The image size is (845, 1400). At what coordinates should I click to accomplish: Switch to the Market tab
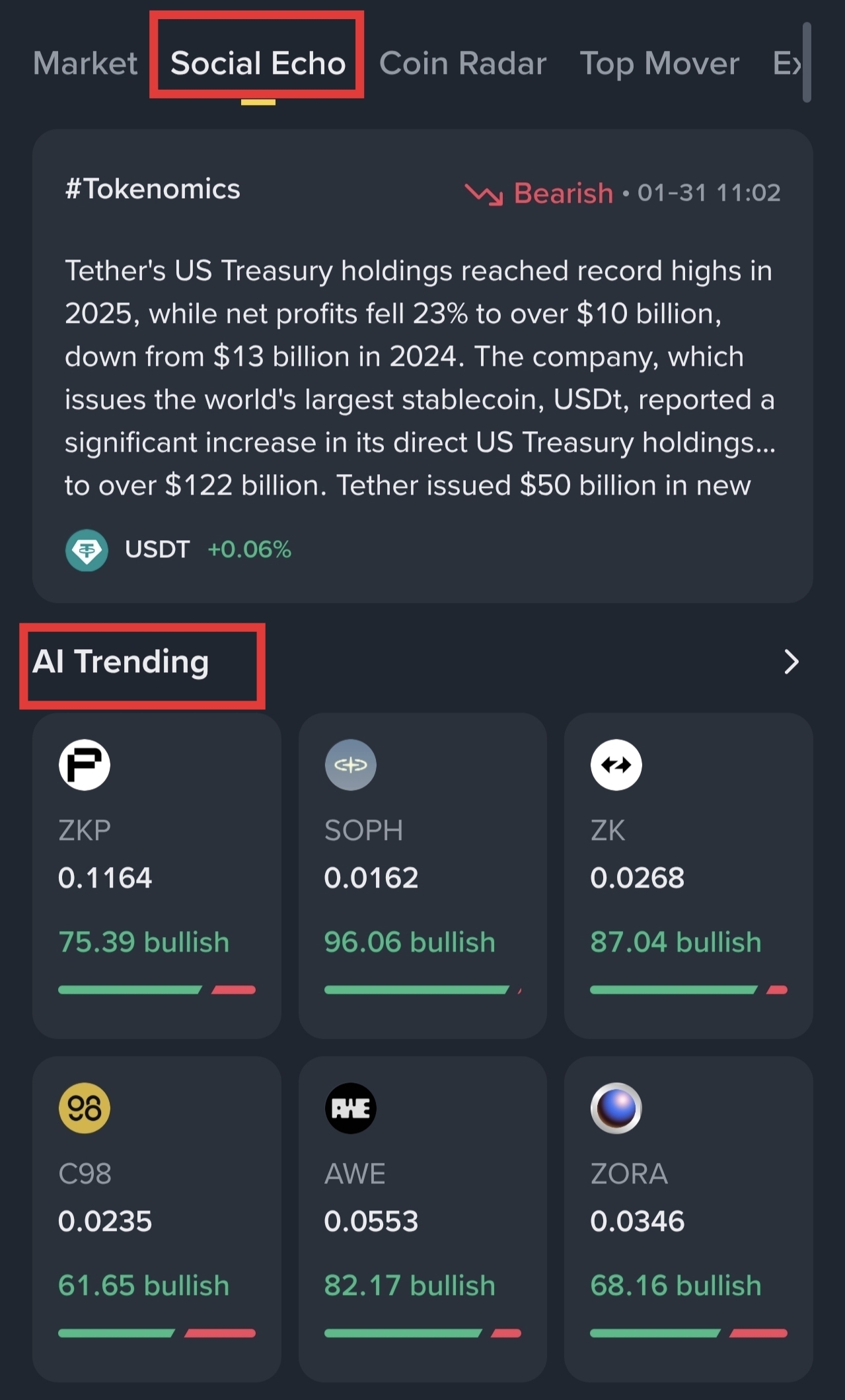pyautogui.click(x=85, y=63)
